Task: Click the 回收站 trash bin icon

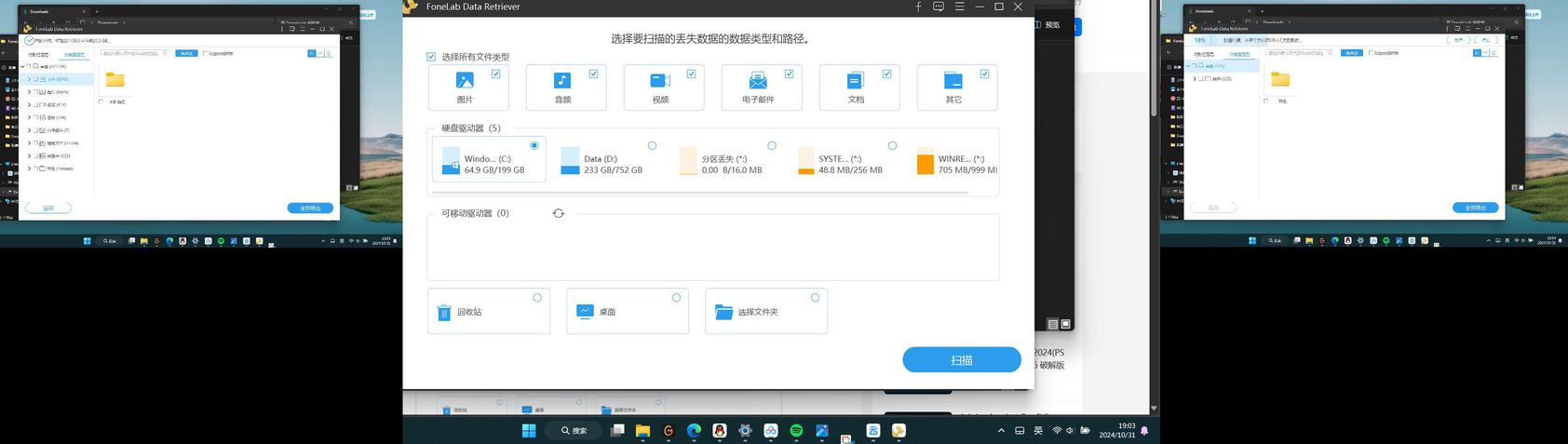Action: tap(444, 312)
